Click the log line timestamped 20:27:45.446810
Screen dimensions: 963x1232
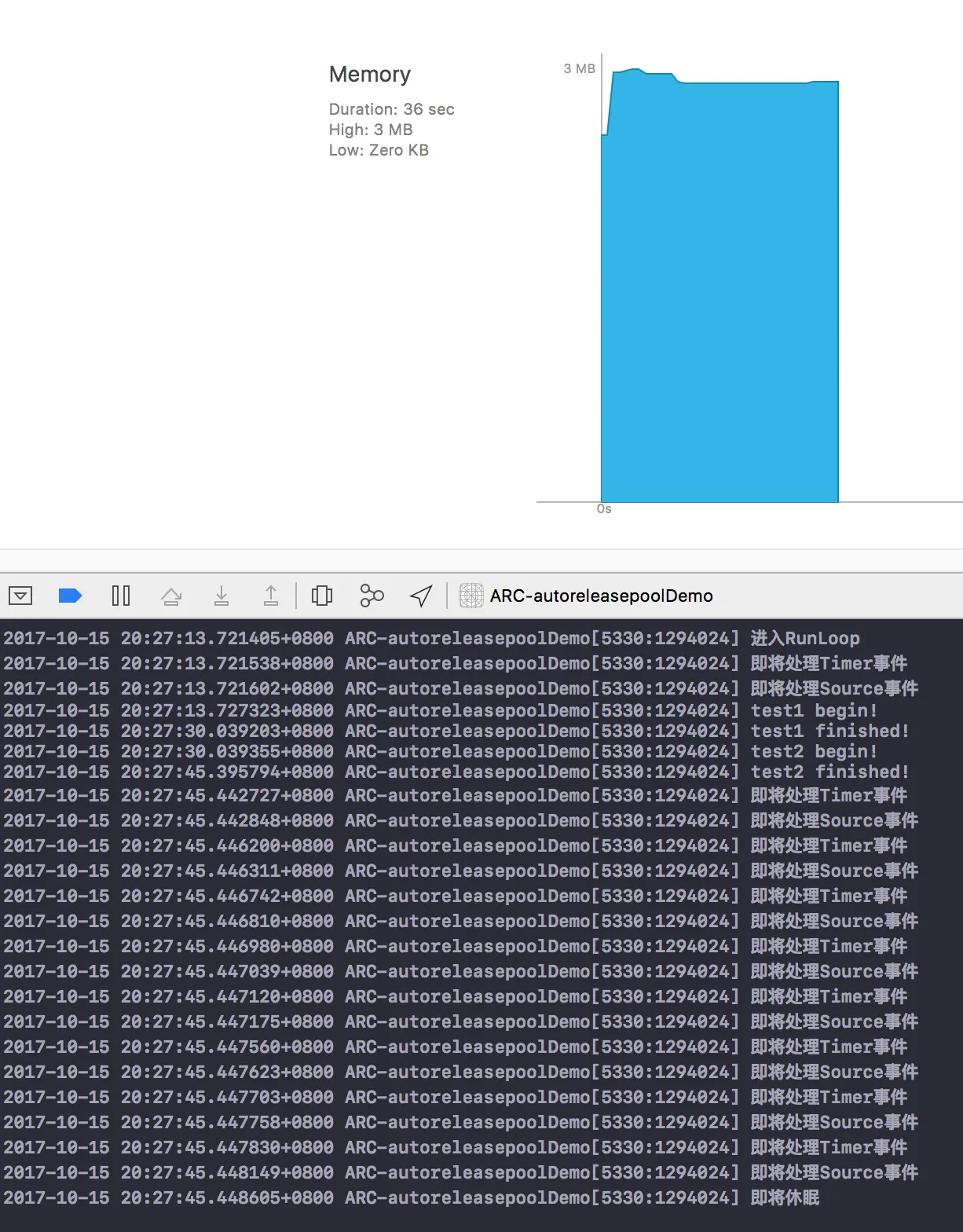coord(461,921)
